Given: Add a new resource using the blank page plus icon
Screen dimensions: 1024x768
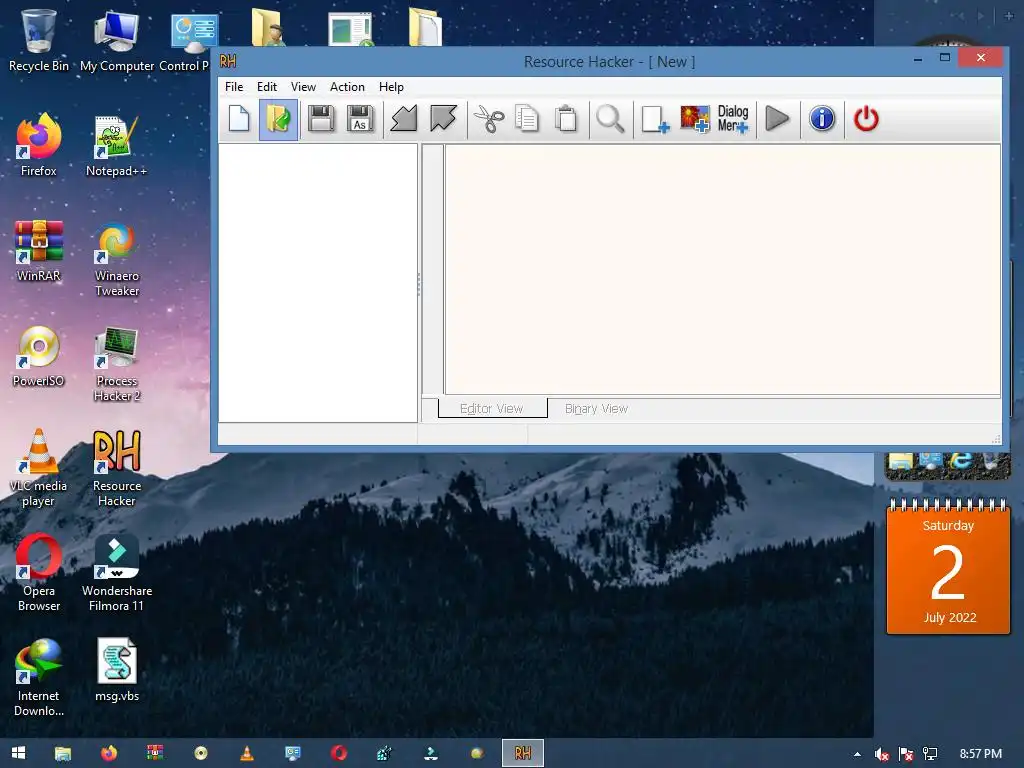Looking at the screenshot, I should coord(655,119).
